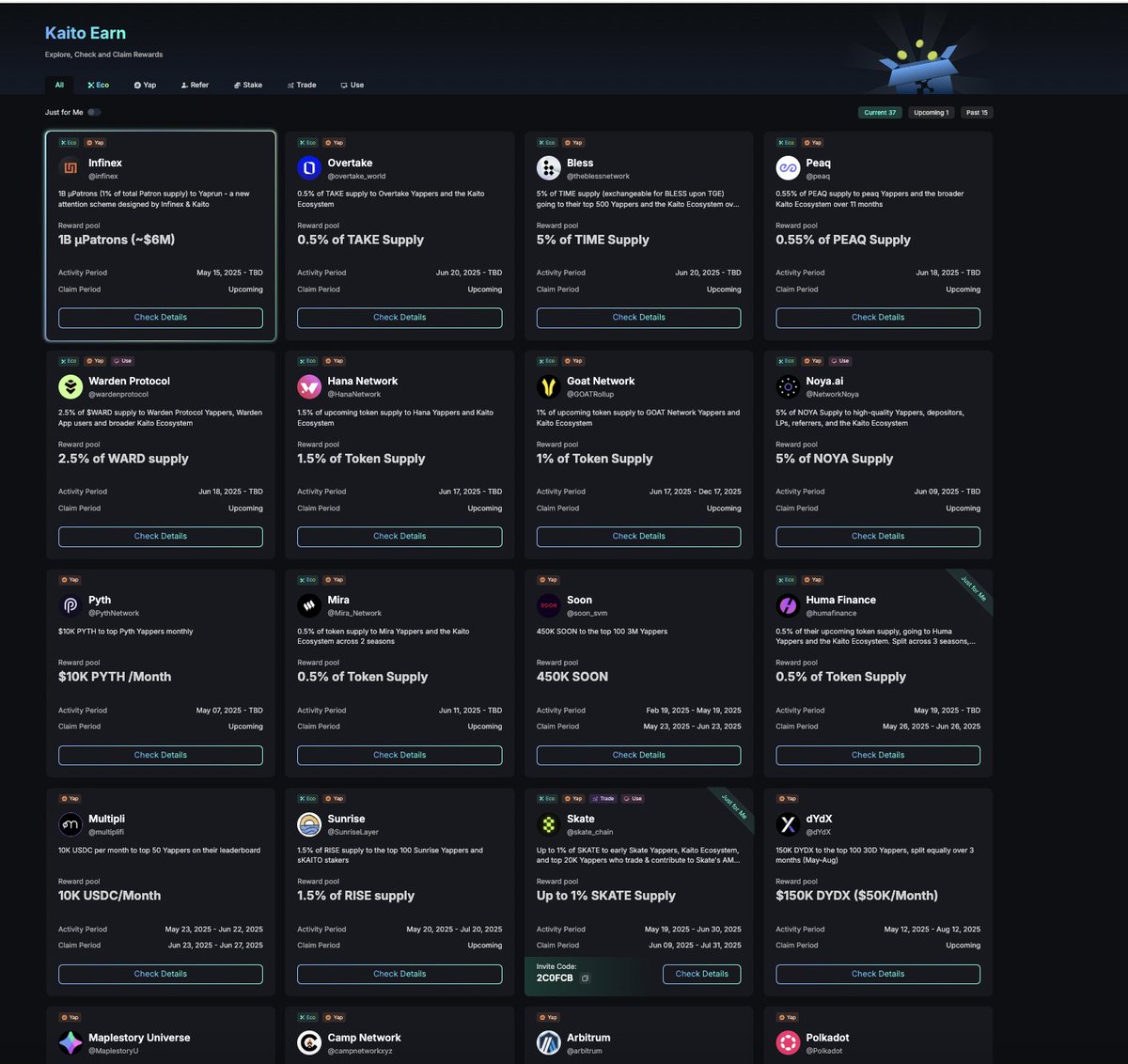Select the All tab
Image resolution: width=1128 pixels, height=1064 pixels.
pyautogui.click(x=59, y=85)
